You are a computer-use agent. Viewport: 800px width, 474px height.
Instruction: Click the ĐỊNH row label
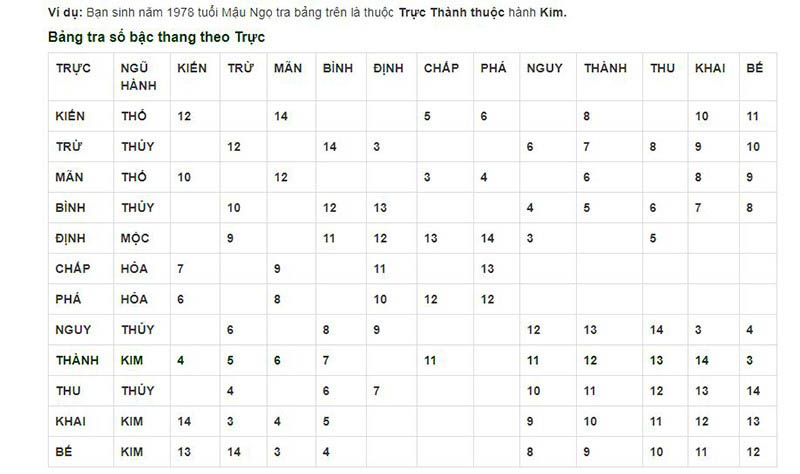pos(70,238)
